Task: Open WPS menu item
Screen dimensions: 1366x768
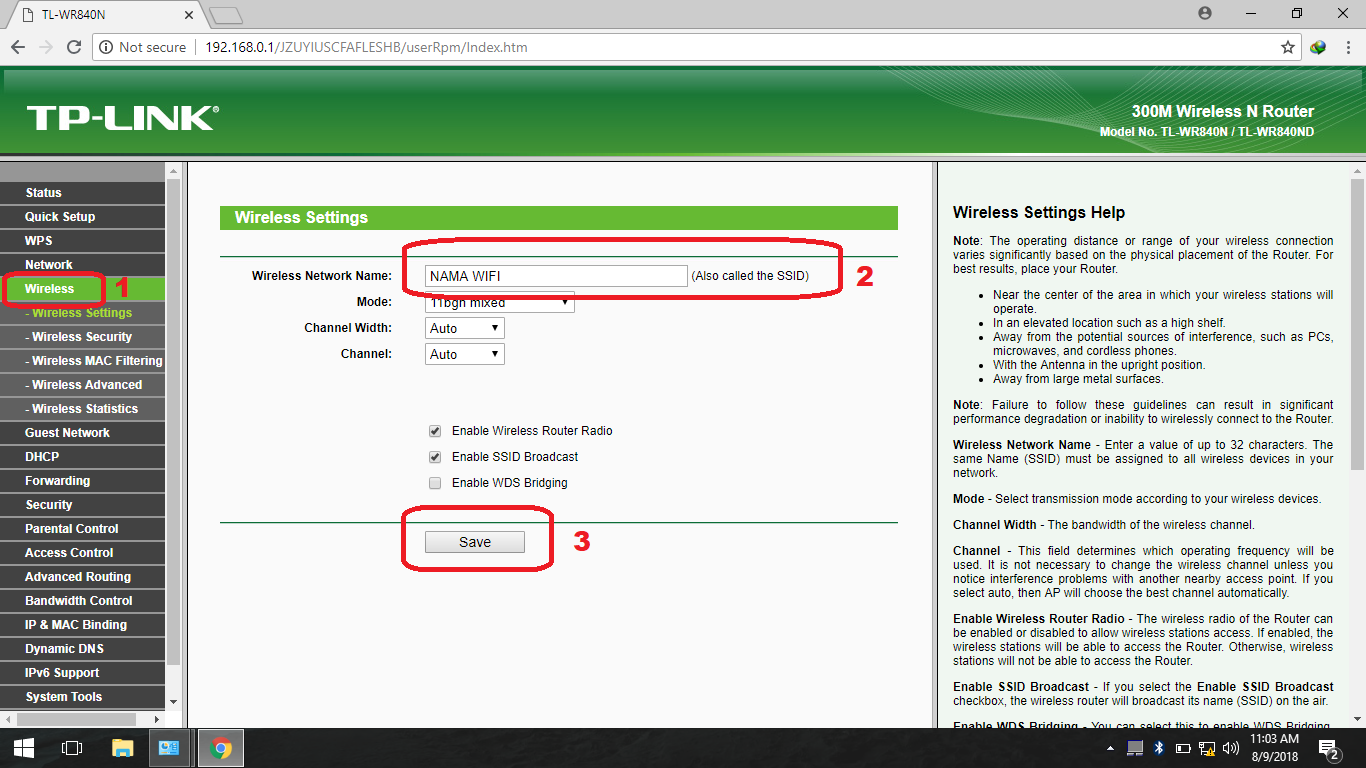Action: tap(82, 241)
